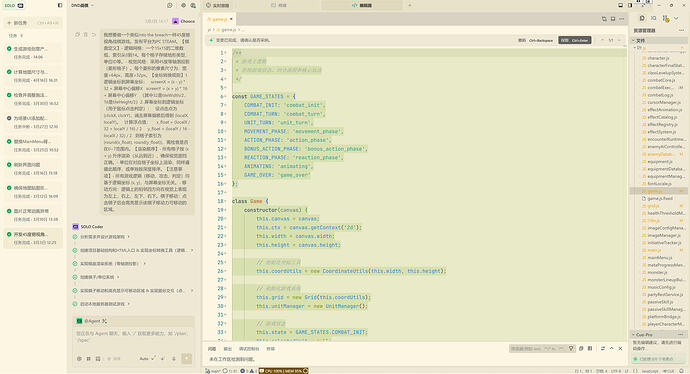Close the bottom panel X icon
The width and height of the screenshot is (690, 374).
(620, 348)
